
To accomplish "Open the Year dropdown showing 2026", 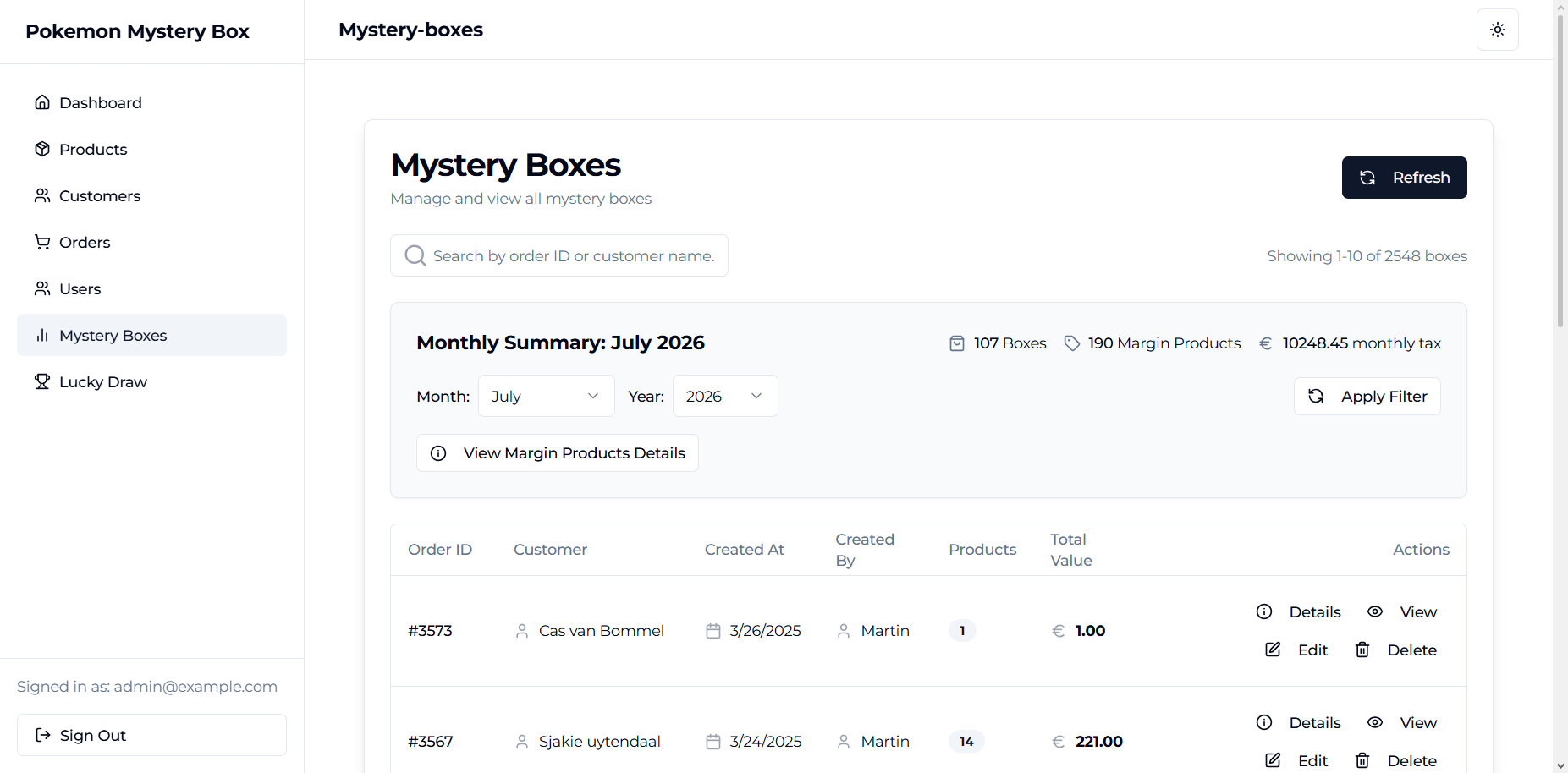I will (725, 396).
